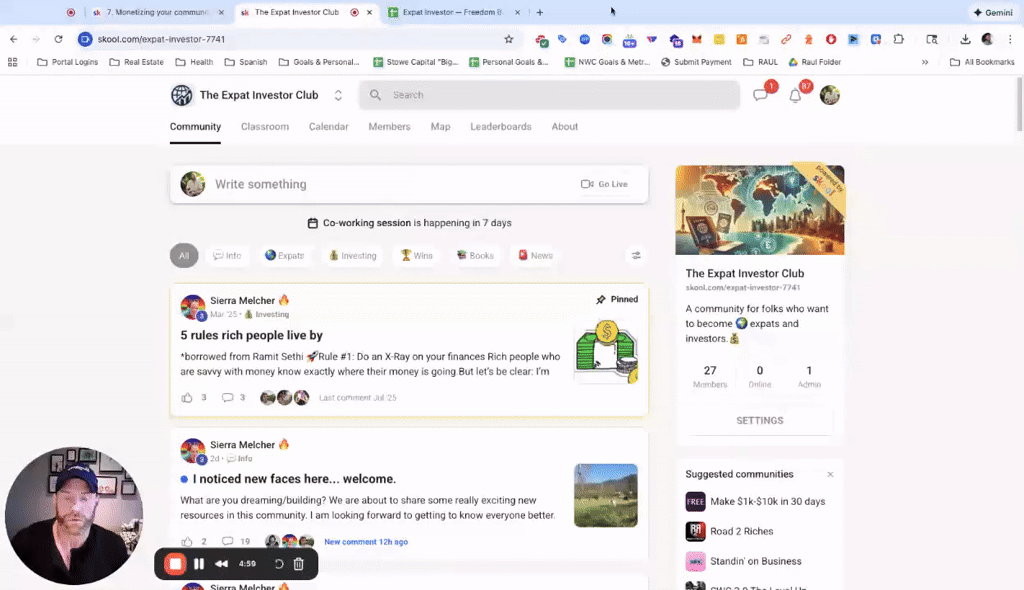
Task: Open comments on 5 rules post
Action: (227, 397)
